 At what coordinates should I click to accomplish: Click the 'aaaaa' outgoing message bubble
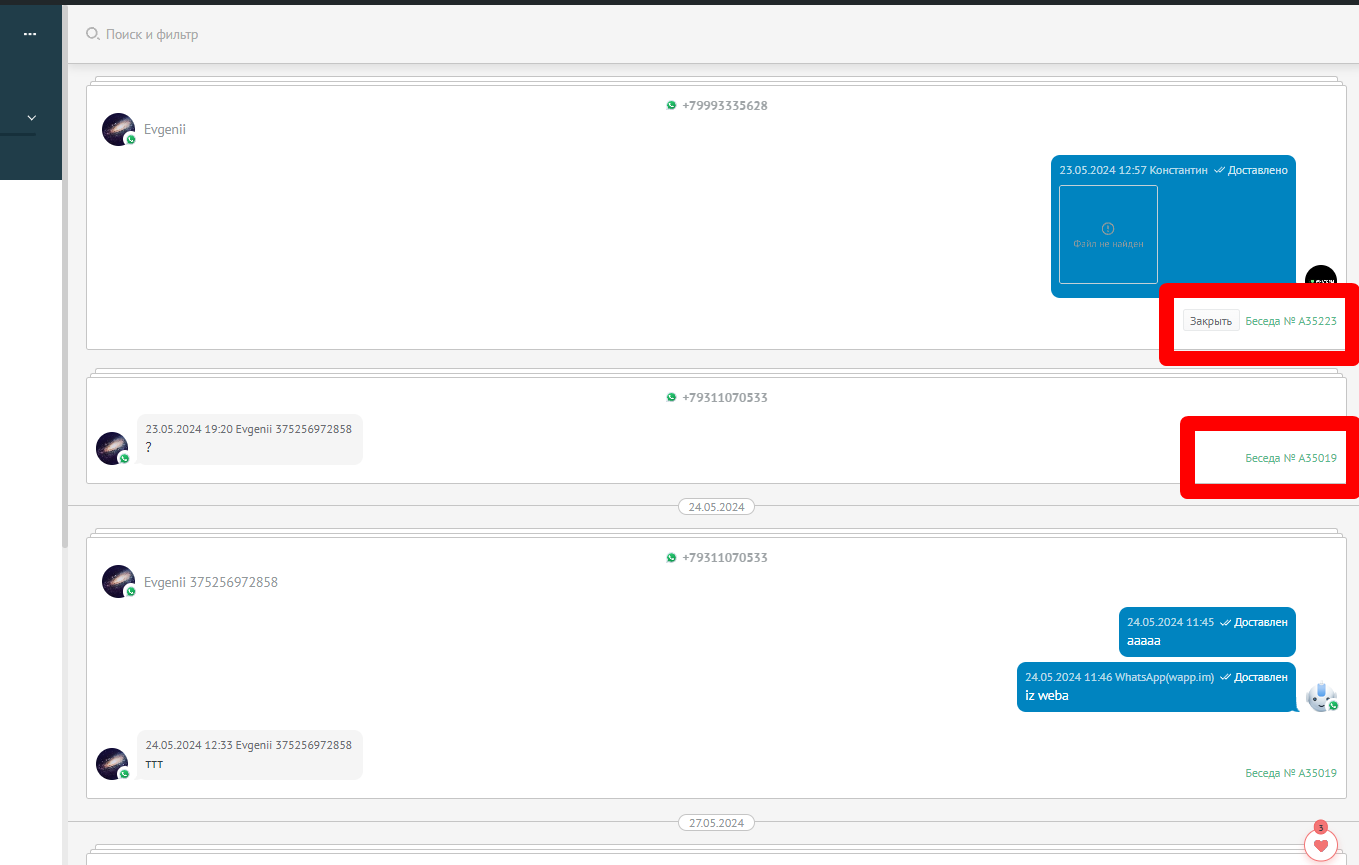[1206, 632]
